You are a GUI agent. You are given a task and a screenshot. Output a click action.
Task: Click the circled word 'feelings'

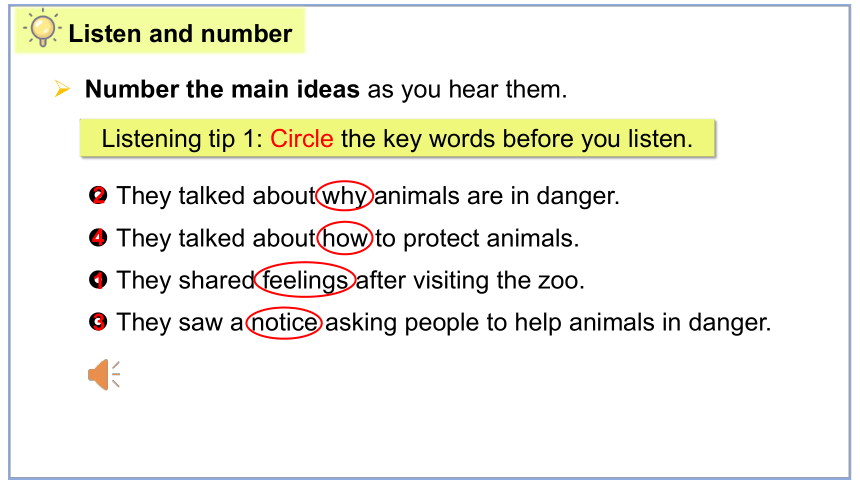[x=305, y=280]
